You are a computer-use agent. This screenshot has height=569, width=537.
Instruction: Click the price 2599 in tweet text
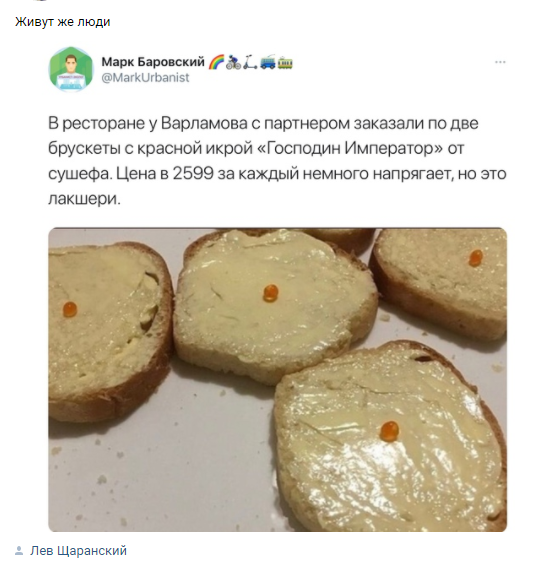(193, 173)
